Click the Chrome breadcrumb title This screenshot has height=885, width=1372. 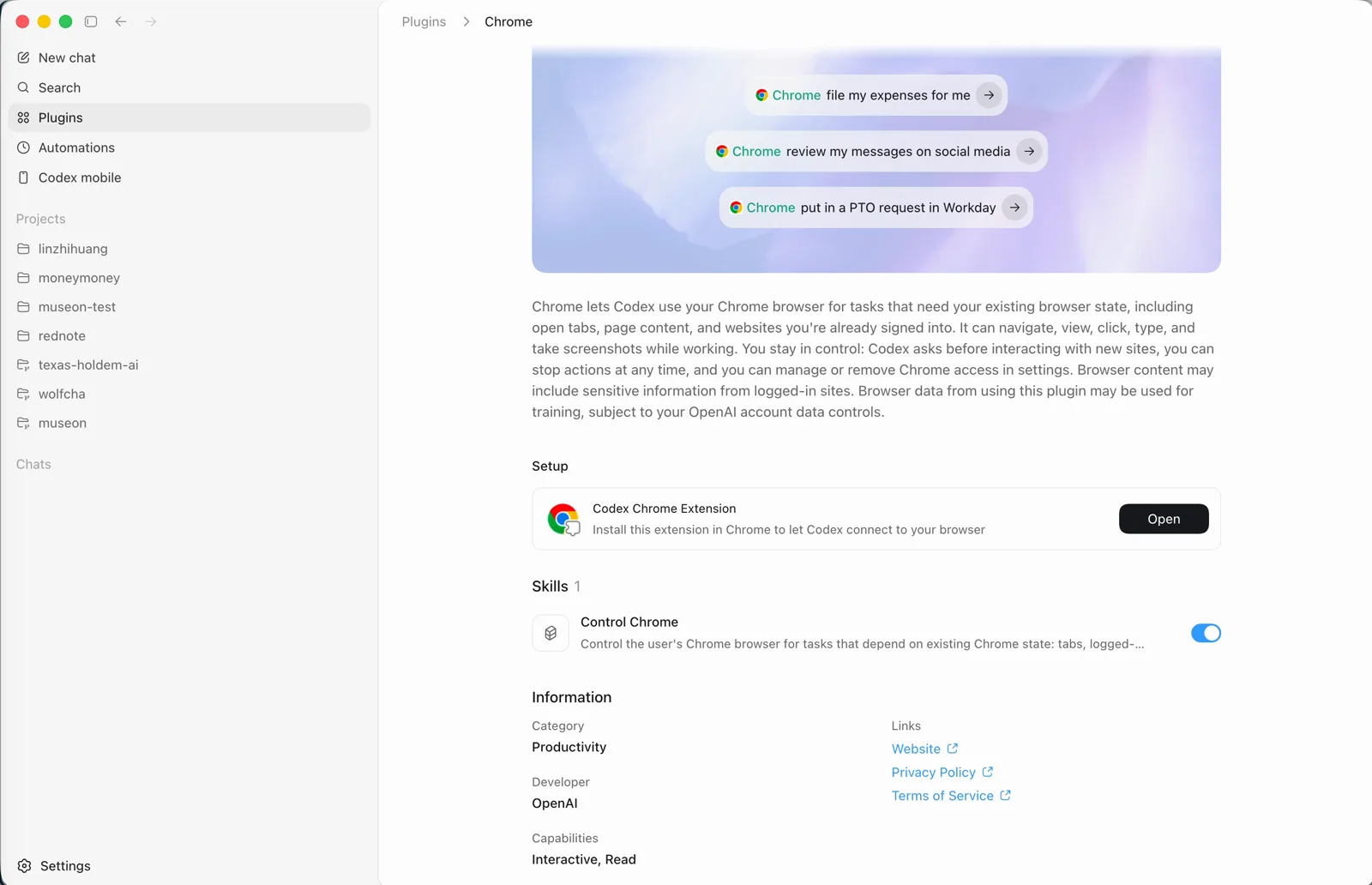[508, 21]
